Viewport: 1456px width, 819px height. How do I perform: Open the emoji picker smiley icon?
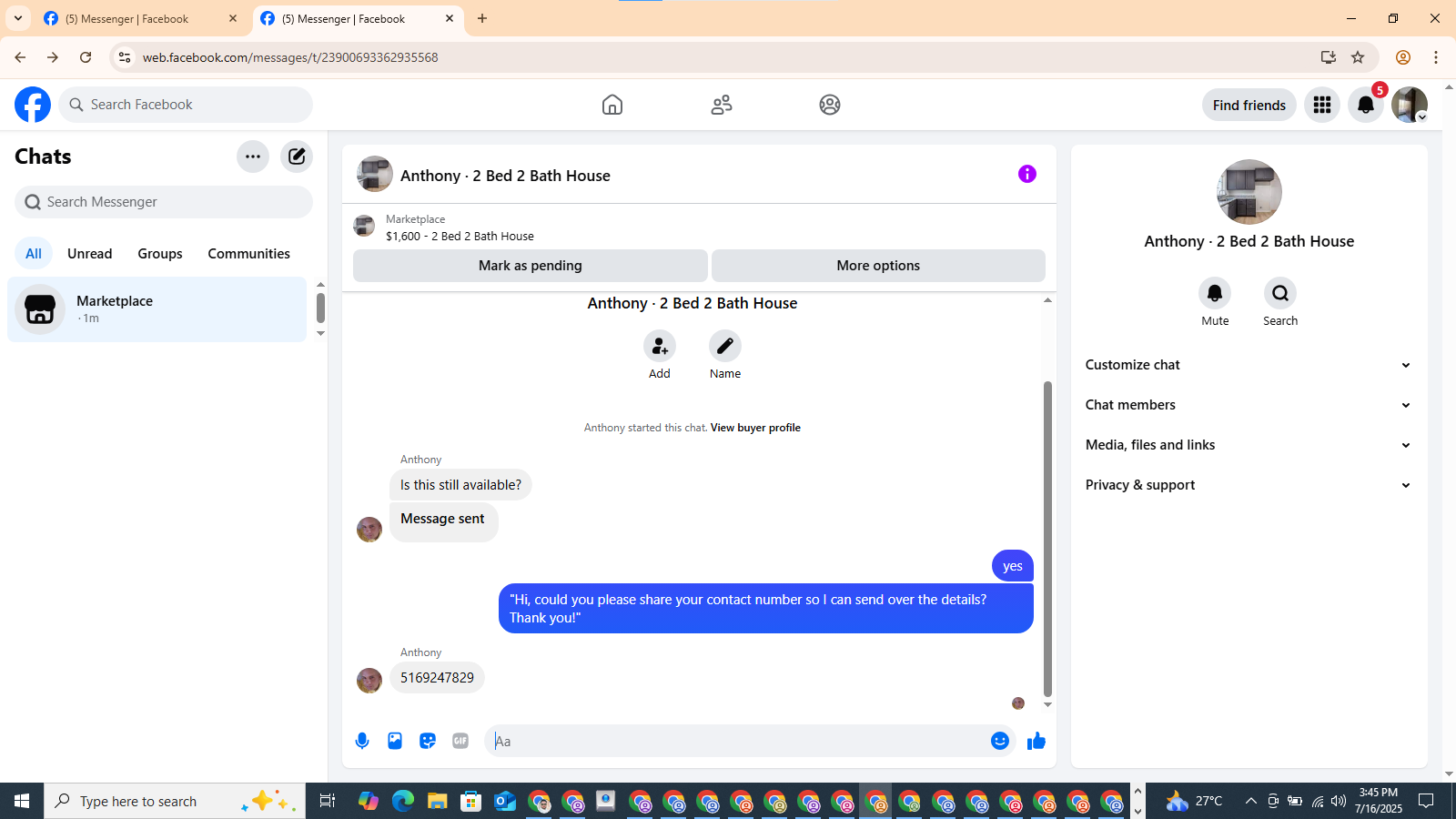1000,741
